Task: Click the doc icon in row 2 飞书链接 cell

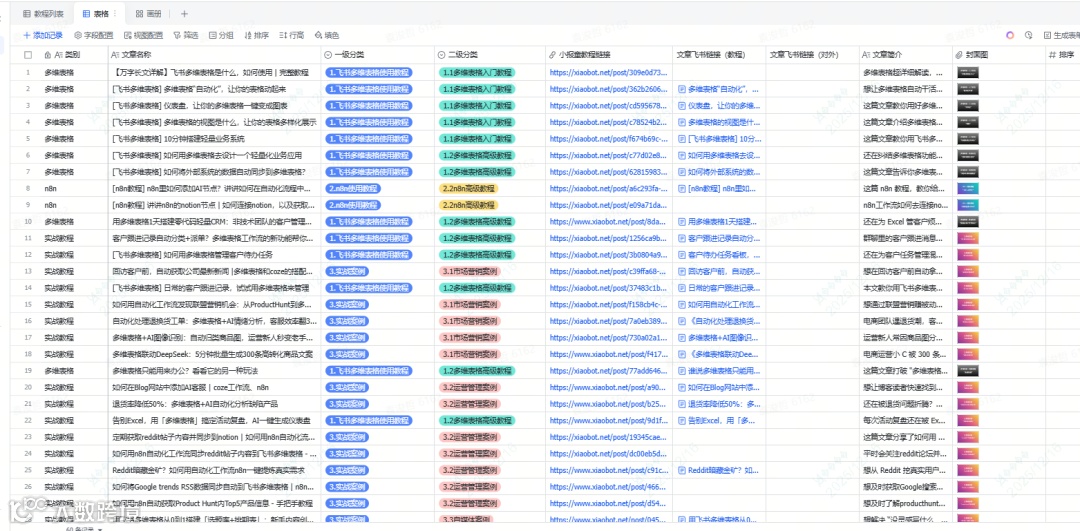Action: [682, 89]
